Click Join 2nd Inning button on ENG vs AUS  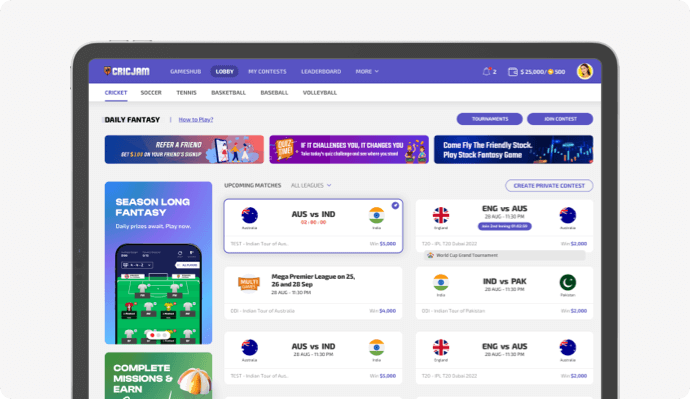[x=504, y=226]
